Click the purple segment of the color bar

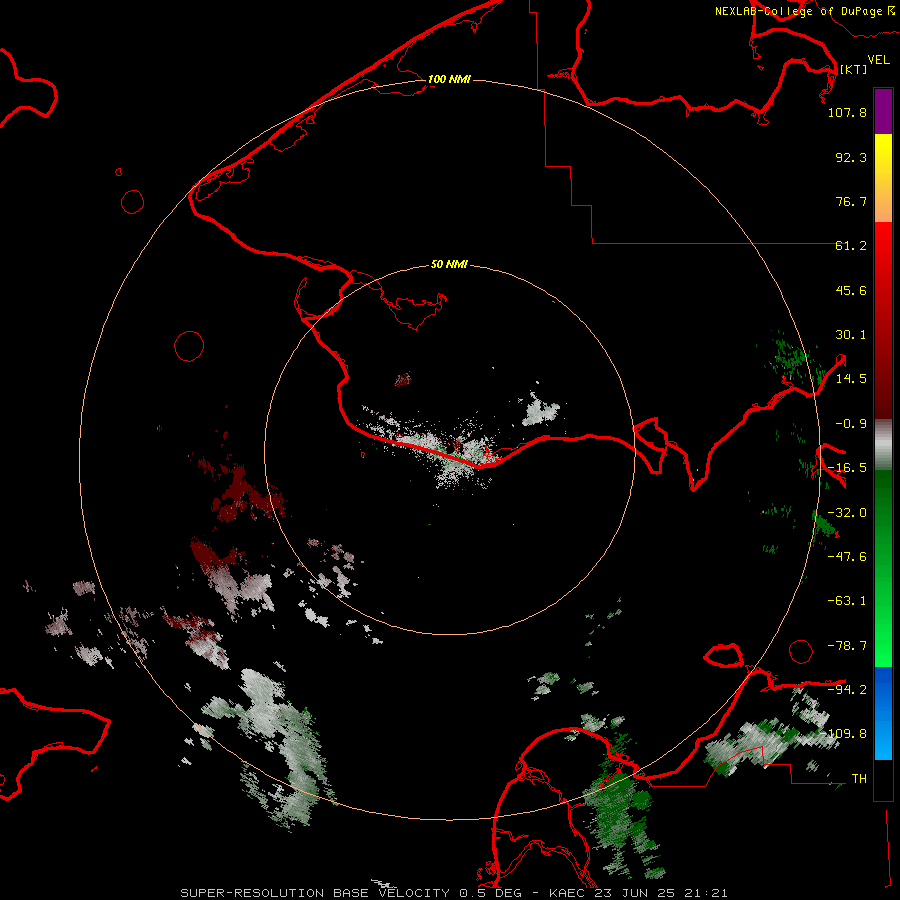pos(883,111)
